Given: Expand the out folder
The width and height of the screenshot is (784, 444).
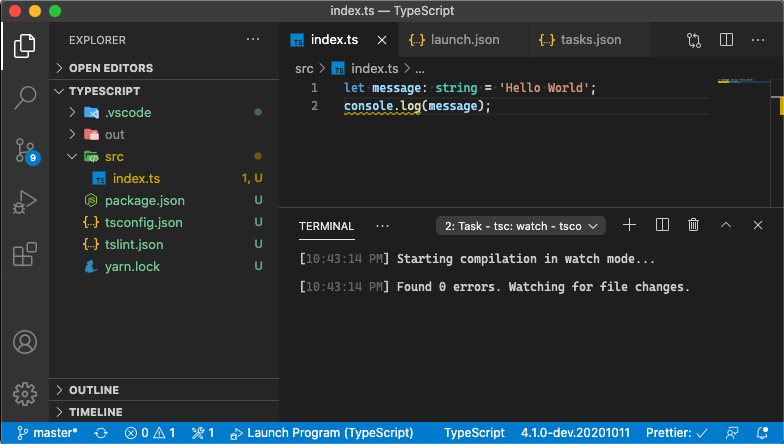Looking at the screenshot, I should click(x=164, y=134).
